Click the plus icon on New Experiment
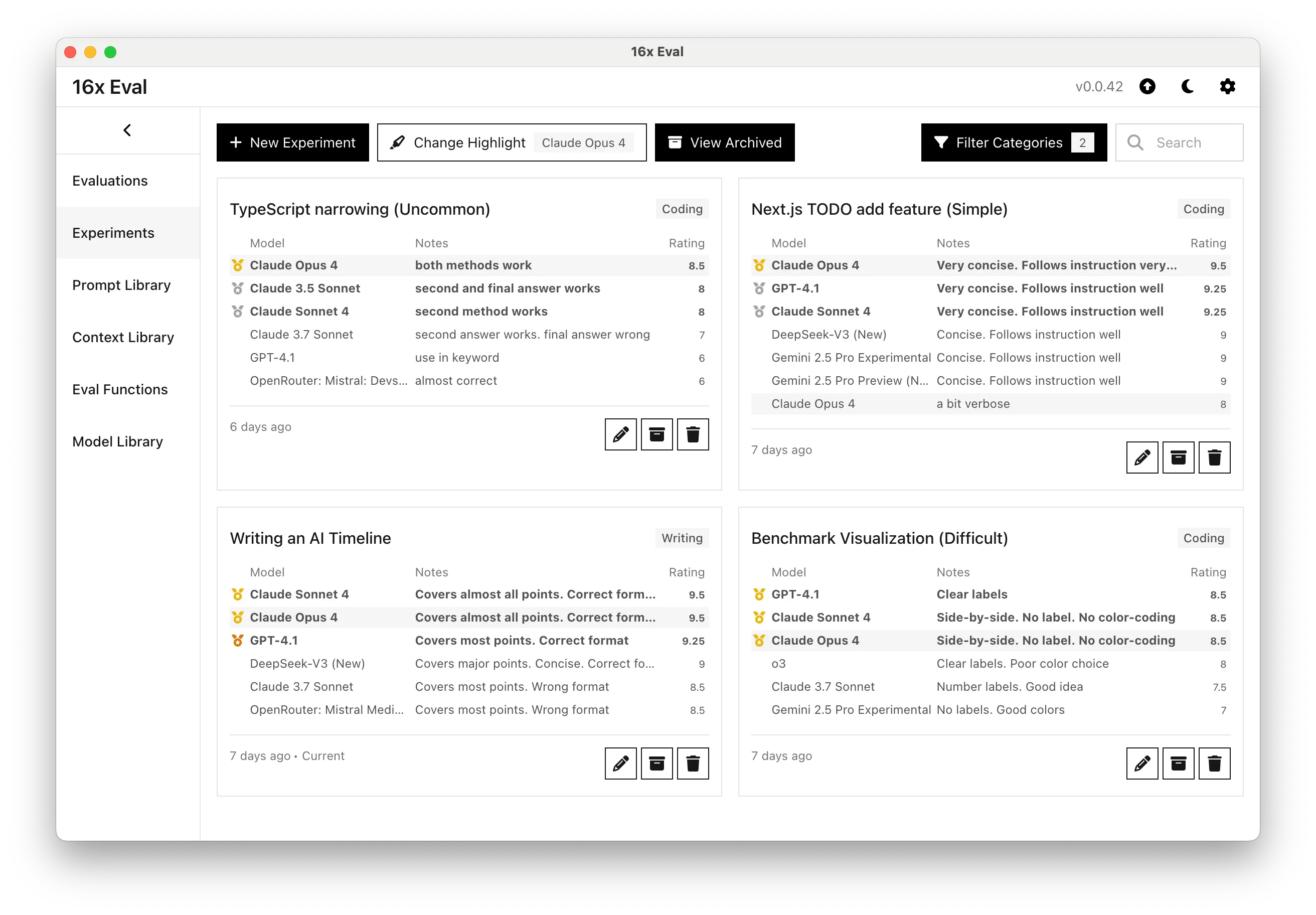Viewport: 1316px width, 915px height. (x=236, y=142)
